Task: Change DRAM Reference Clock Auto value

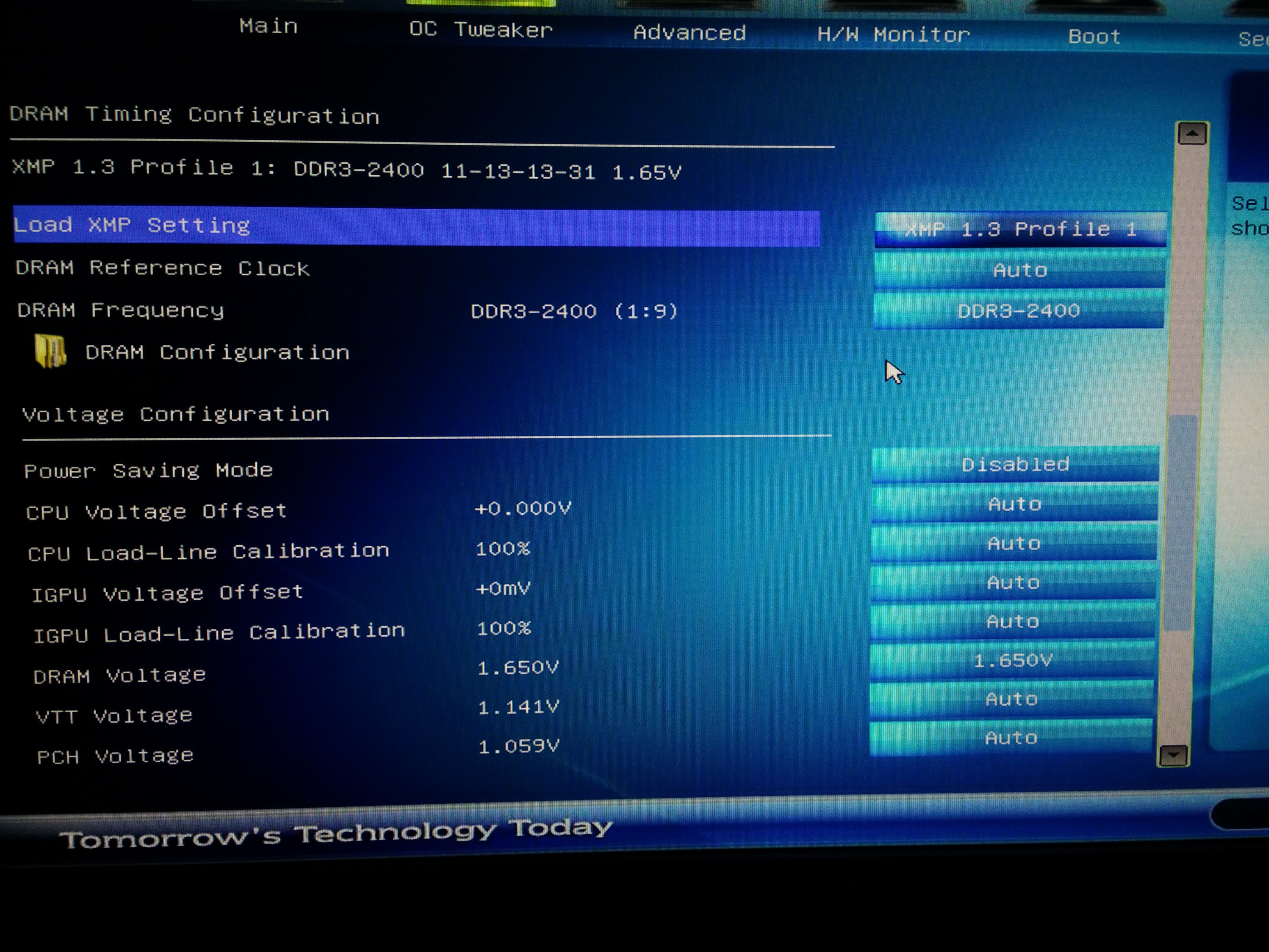Action: (1019, 270)
